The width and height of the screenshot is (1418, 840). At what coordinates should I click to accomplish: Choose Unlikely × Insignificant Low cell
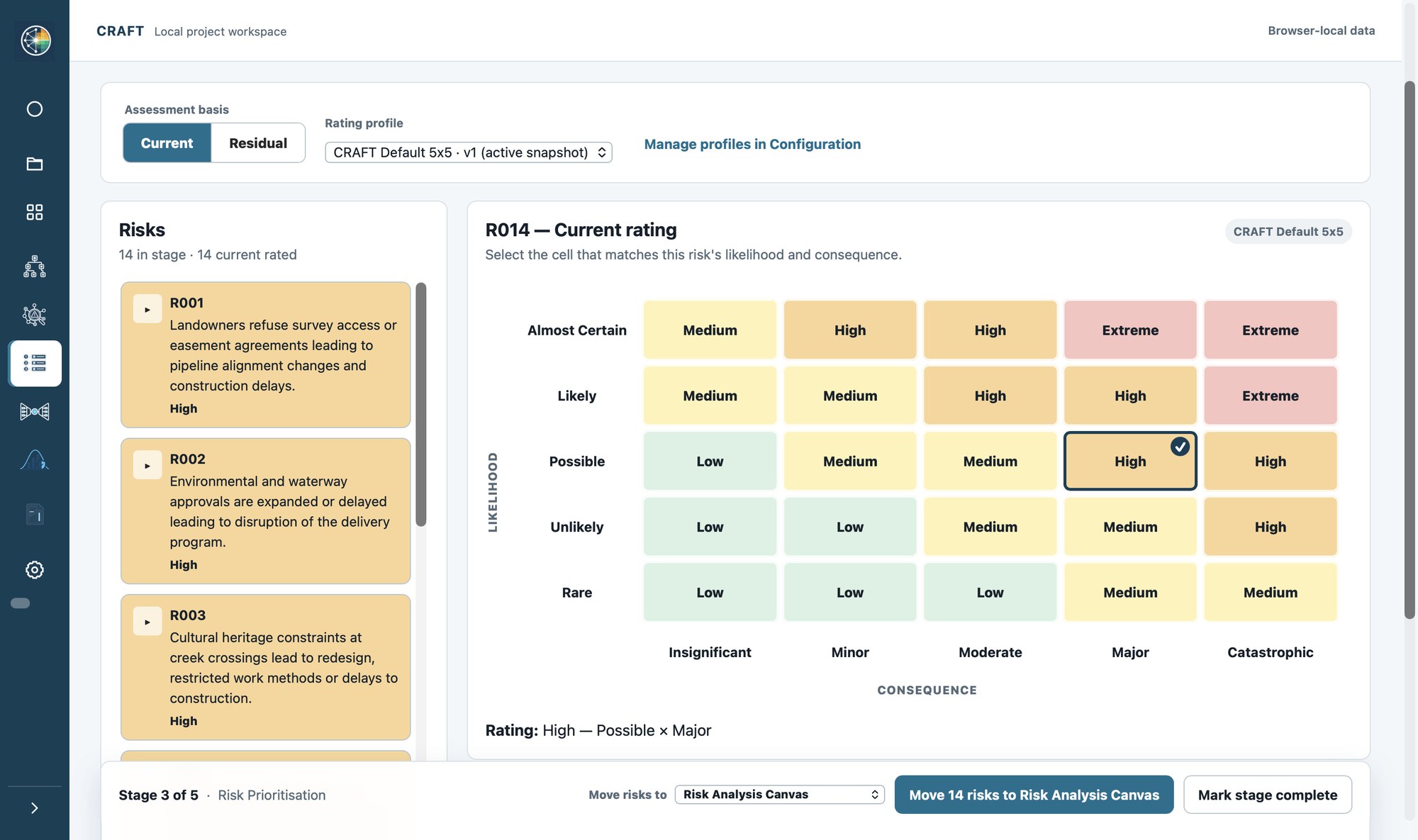(710, 527)
